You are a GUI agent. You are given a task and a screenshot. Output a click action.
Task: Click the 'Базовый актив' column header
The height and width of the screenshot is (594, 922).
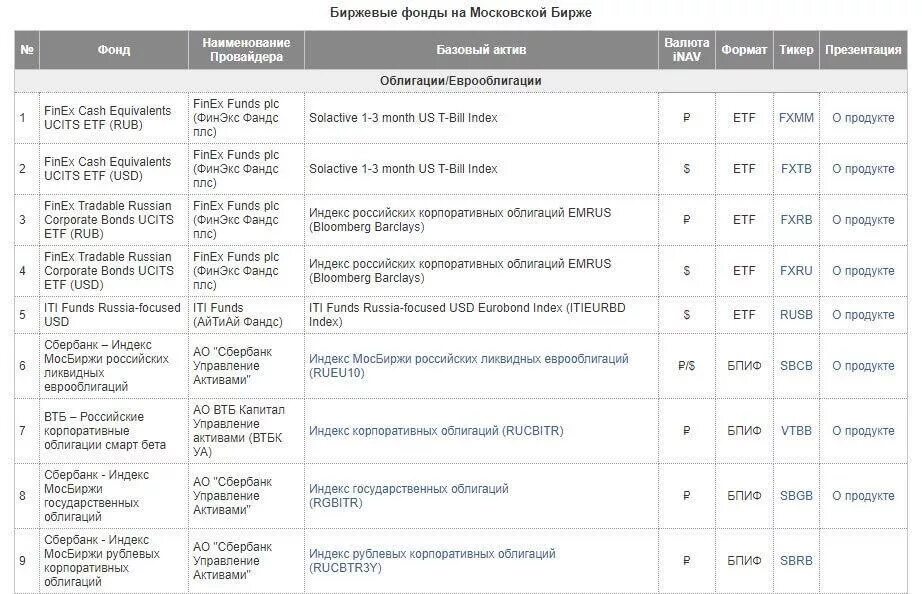(481, 50)
